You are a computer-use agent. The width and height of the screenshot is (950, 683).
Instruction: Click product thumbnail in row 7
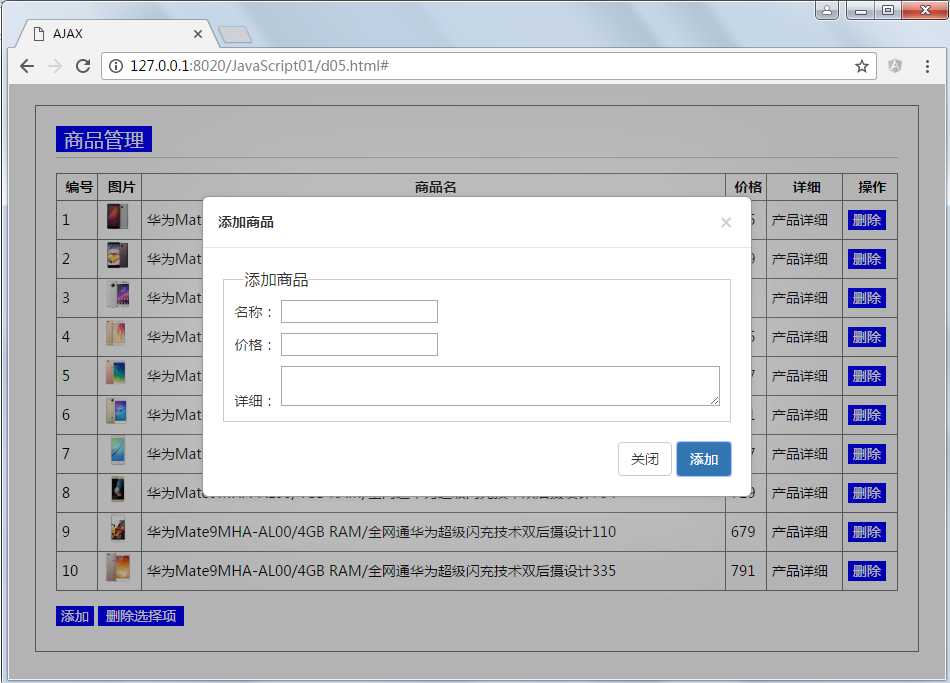tap(117, 450)
